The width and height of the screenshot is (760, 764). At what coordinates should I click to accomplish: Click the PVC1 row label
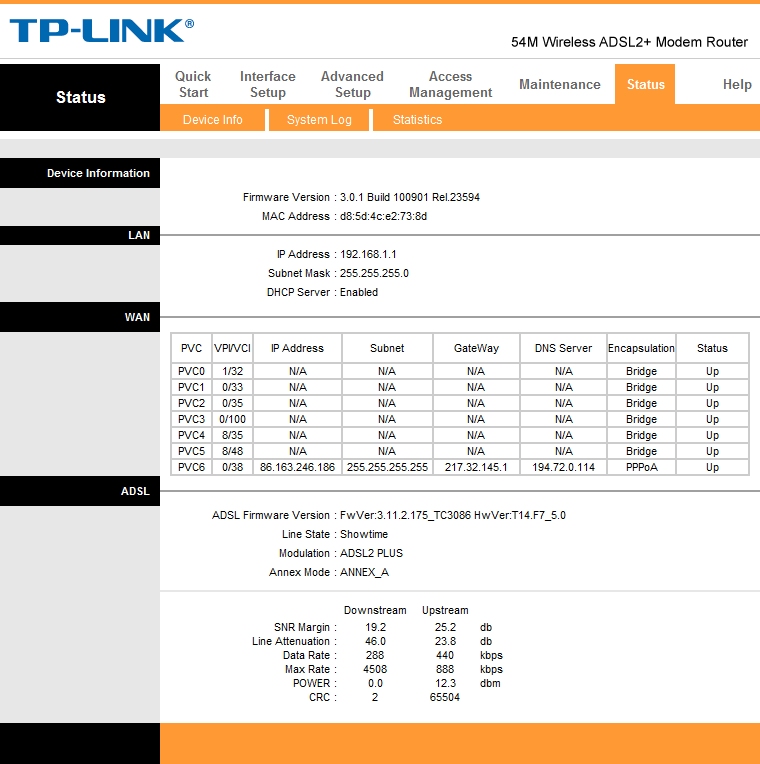pos(191,387)
